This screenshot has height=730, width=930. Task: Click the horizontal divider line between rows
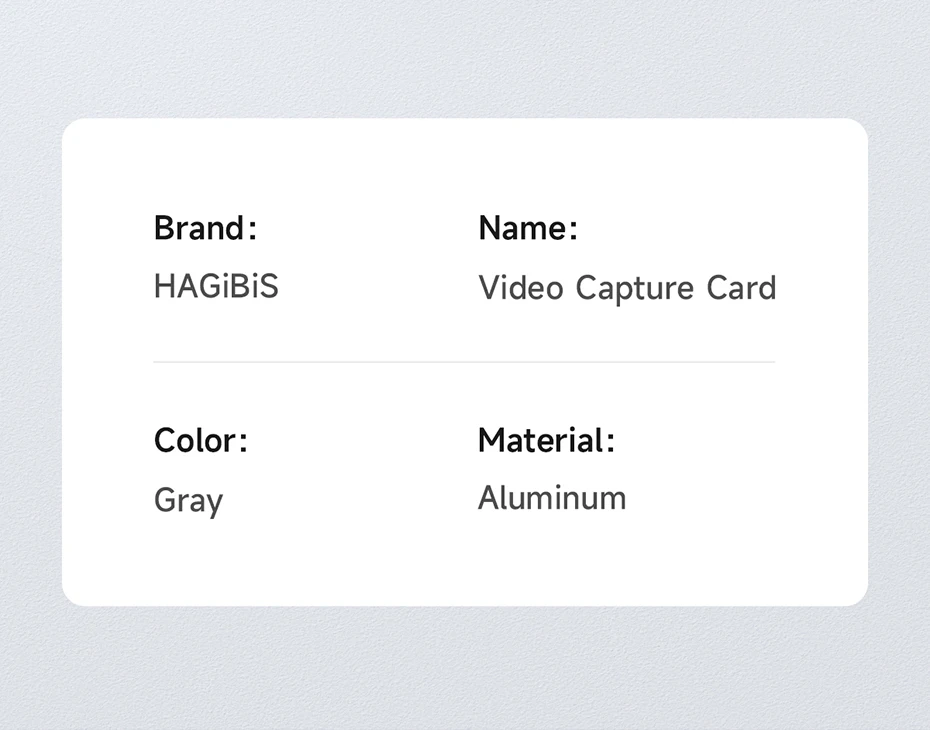464,361
